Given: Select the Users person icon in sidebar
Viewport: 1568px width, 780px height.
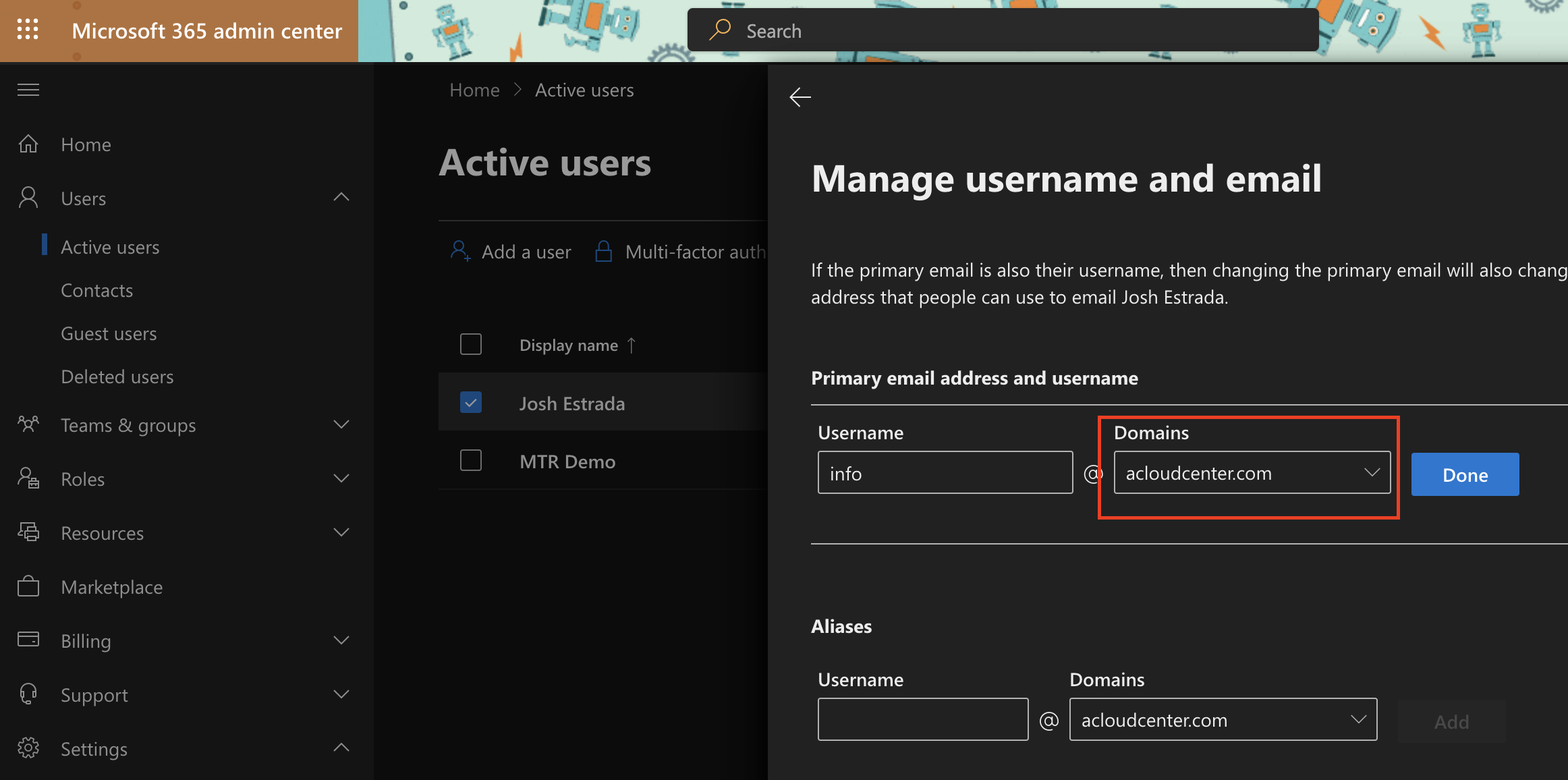Looking at the screenshot, I should (x=28, y=197).
